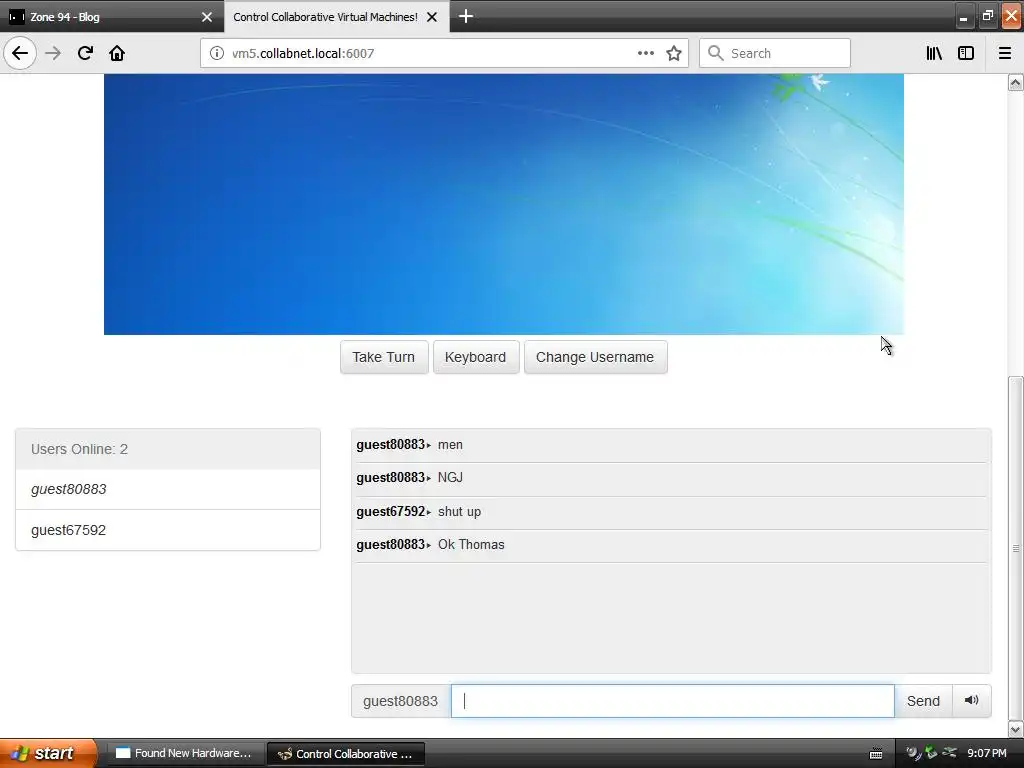Switch to the Zone 94 - Blog tab
The height and width of the screenshot is (768, 1024).
(112, 17)
